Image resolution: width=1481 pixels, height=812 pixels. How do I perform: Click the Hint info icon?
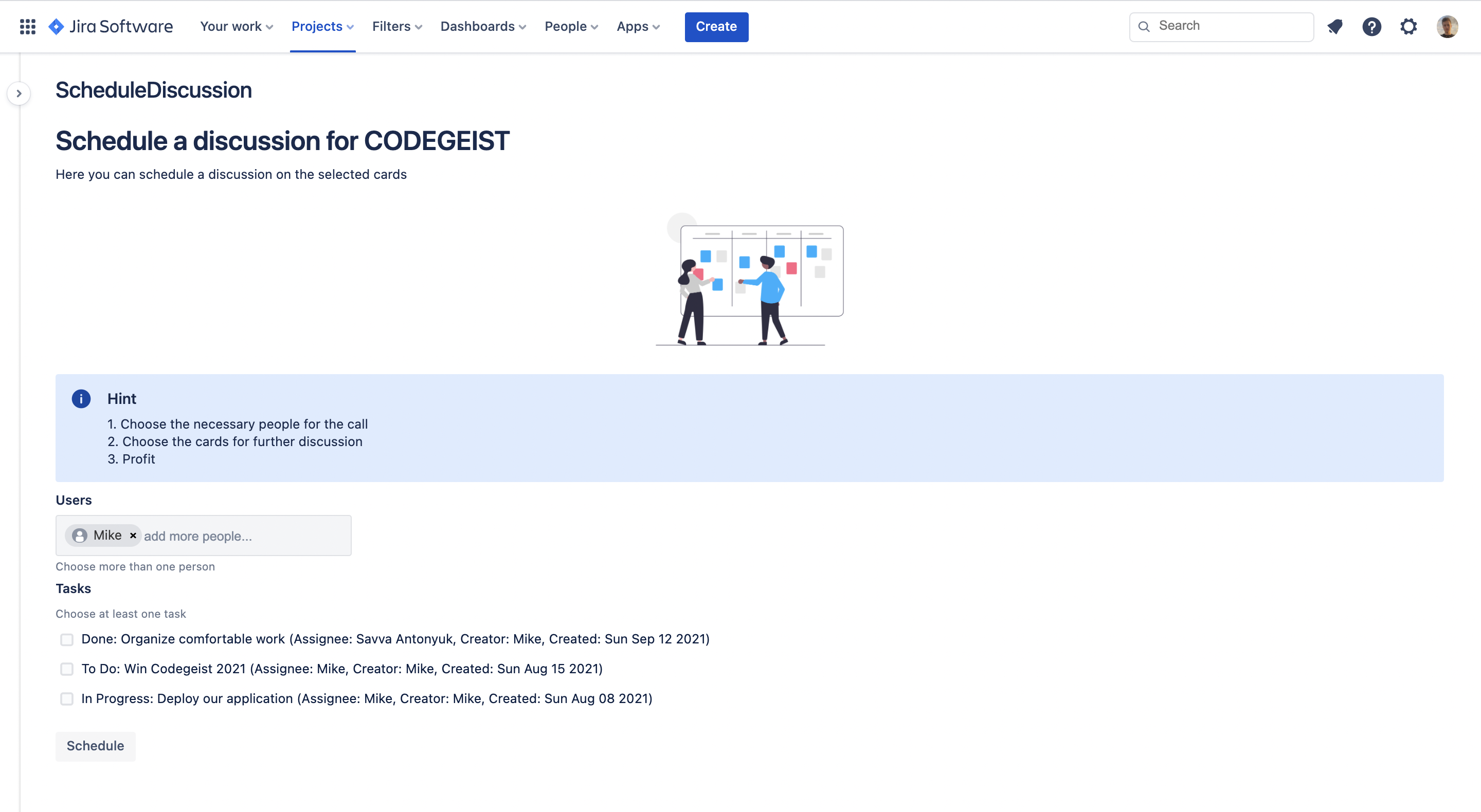click(81, 398)
